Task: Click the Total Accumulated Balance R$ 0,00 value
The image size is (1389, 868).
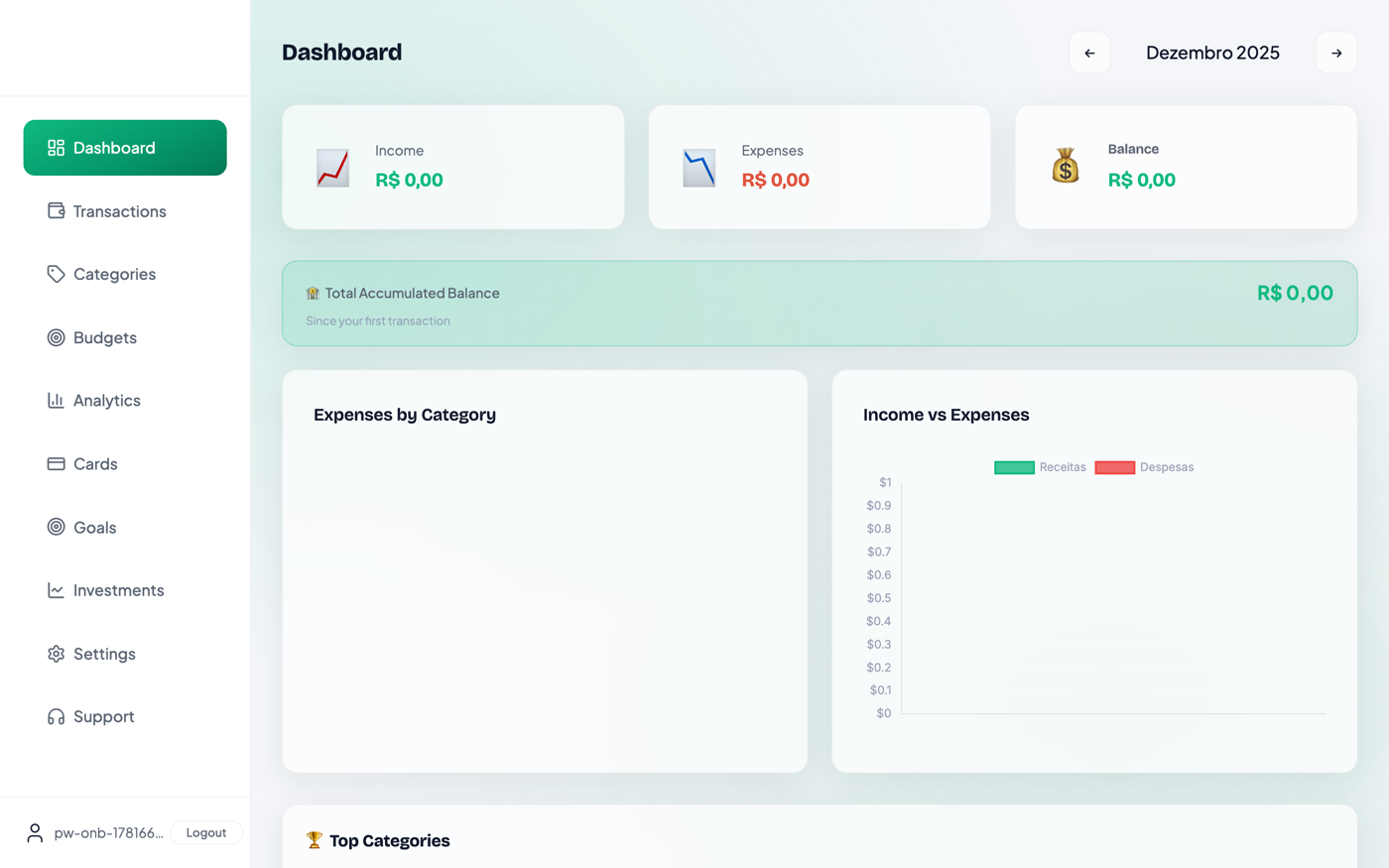Action: pyautogui.click(x=1295, y=293)
